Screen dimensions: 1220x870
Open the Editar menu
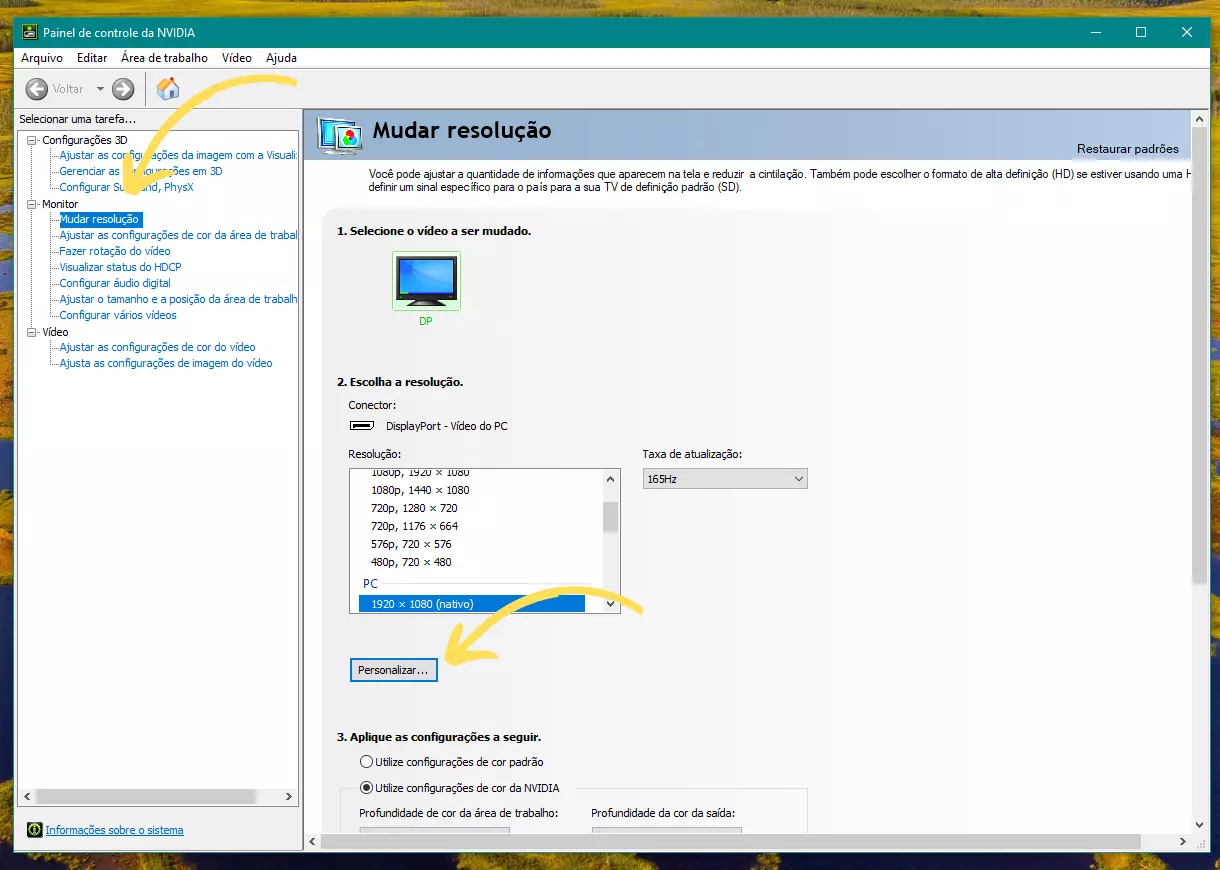pos(92,58)
